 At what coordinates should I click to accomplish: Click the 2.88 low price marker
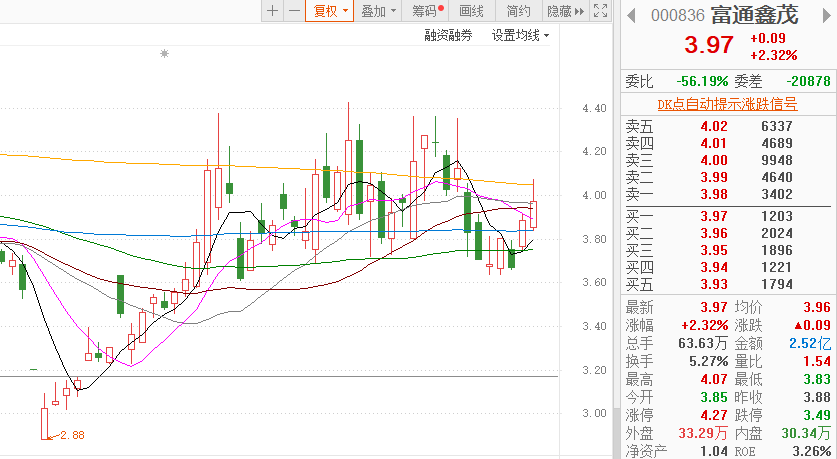72,436
